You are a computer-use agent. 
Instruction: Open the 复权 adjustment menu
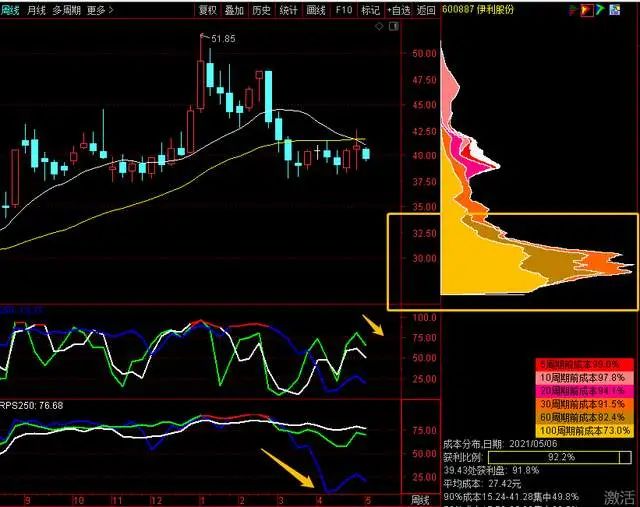[208, 10]
